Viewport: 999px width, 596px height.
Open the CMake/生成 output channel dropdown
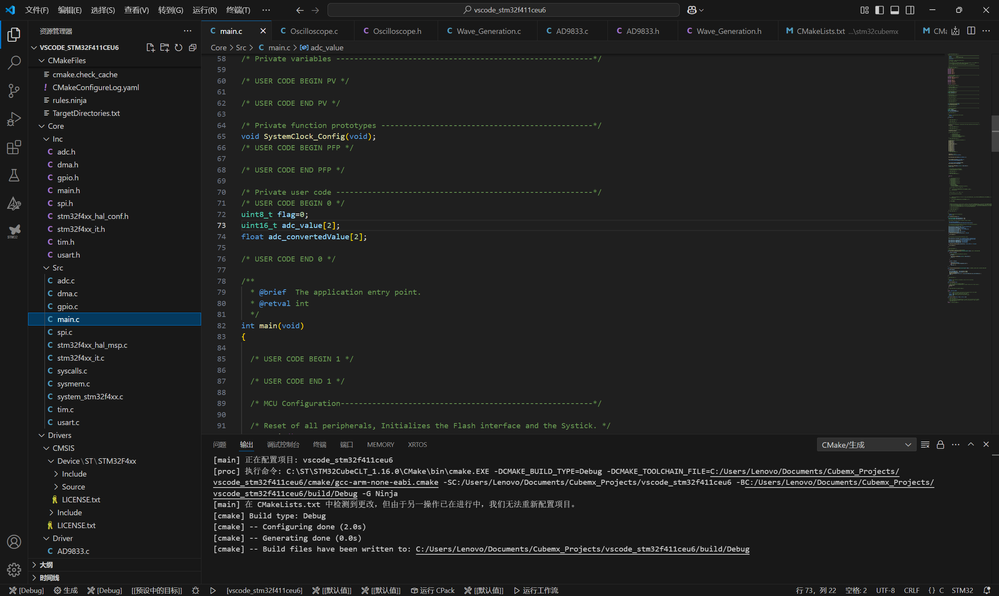click(x=866, y=445)
